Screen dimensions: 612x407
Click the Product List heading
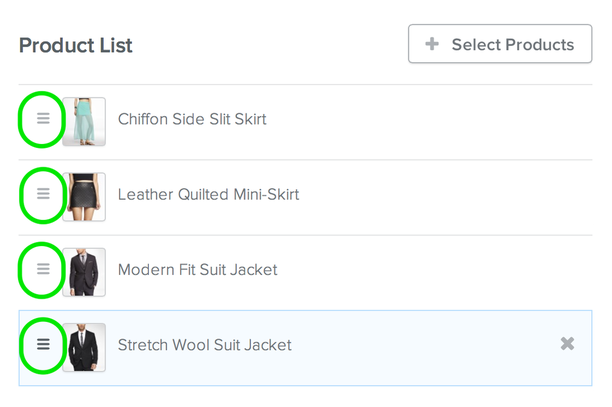pyautogui.click(x=76, y=45)
